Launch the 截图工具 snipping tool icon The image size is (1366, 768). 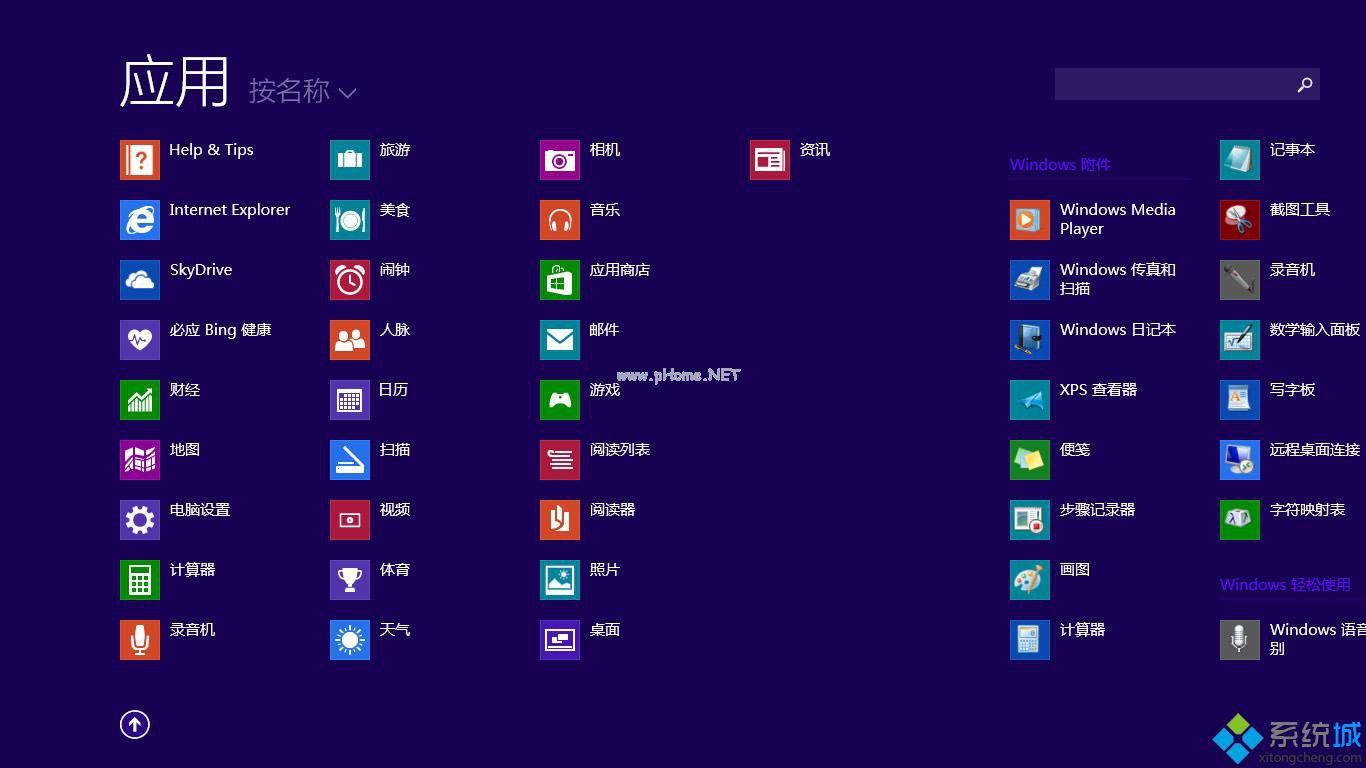1240,220
